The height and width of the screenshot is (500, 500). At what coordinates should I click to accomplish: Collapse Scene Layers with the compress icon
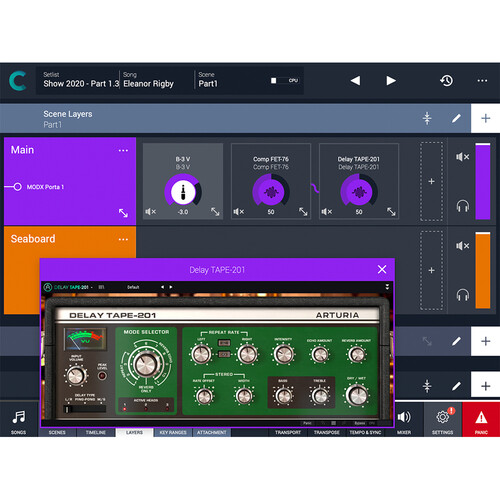tap(427, 118)
